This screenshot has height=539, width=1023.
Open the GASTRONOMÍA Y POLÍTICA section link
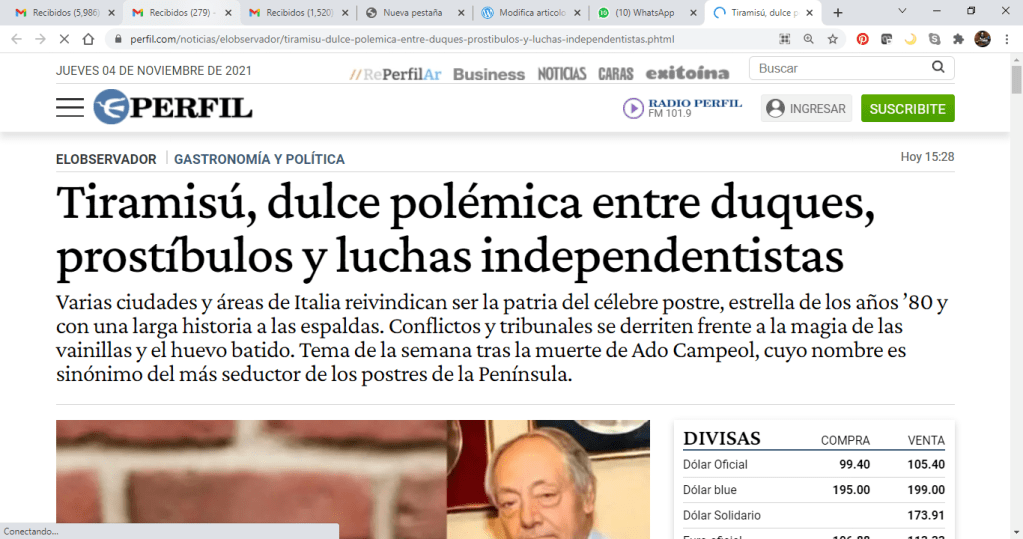259,159
